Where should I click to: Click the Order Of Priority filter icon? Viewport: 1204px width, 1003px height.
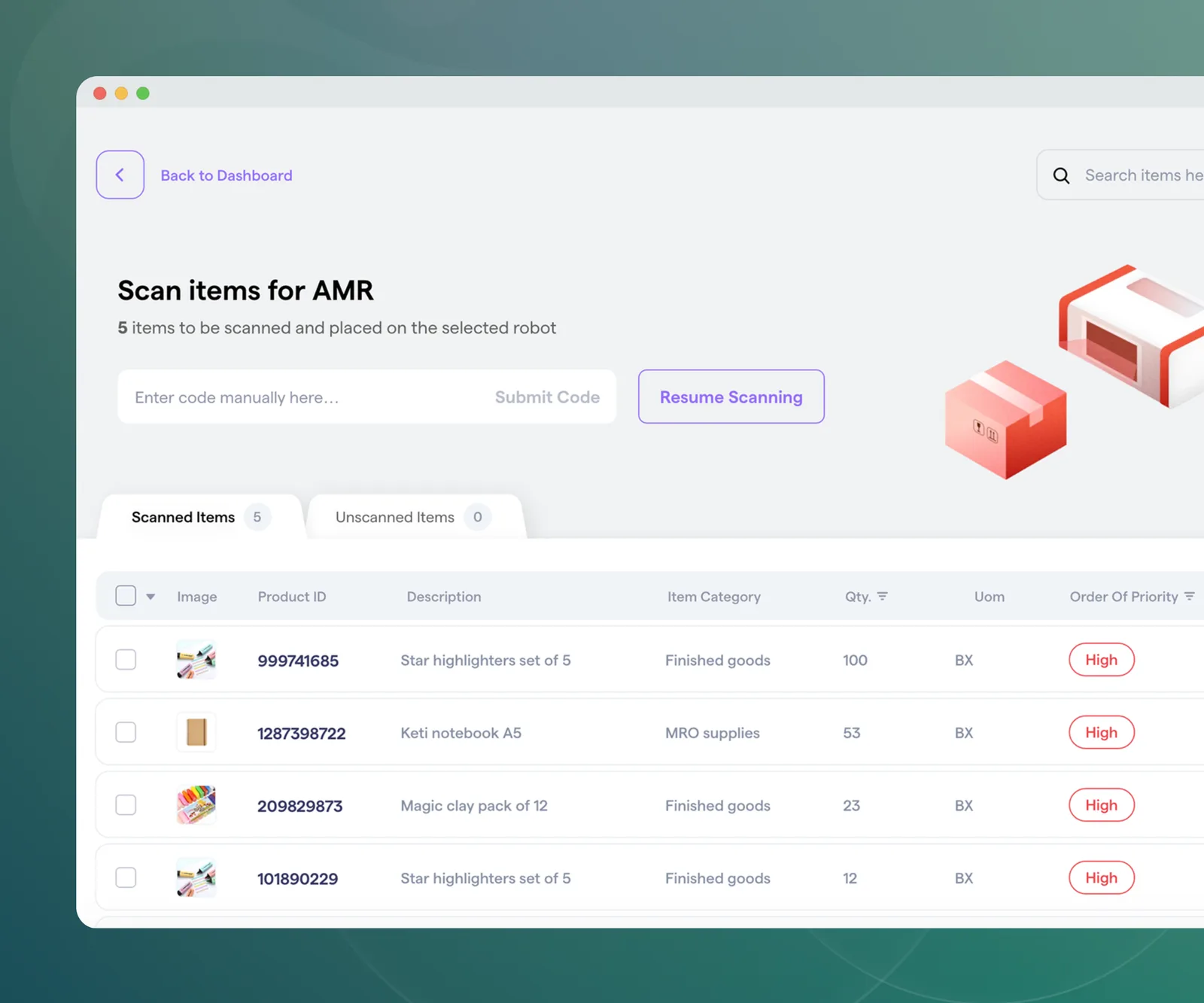[1190, 596]
